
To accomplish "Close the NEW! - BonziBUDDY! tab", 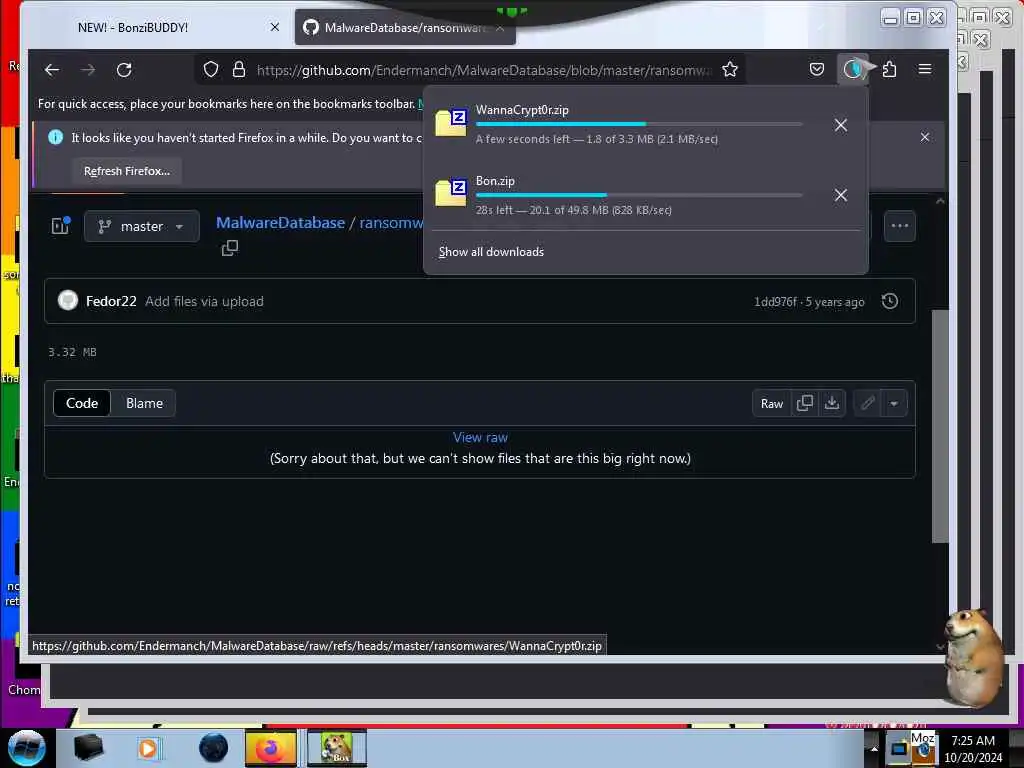I will (x=275, y=27).
